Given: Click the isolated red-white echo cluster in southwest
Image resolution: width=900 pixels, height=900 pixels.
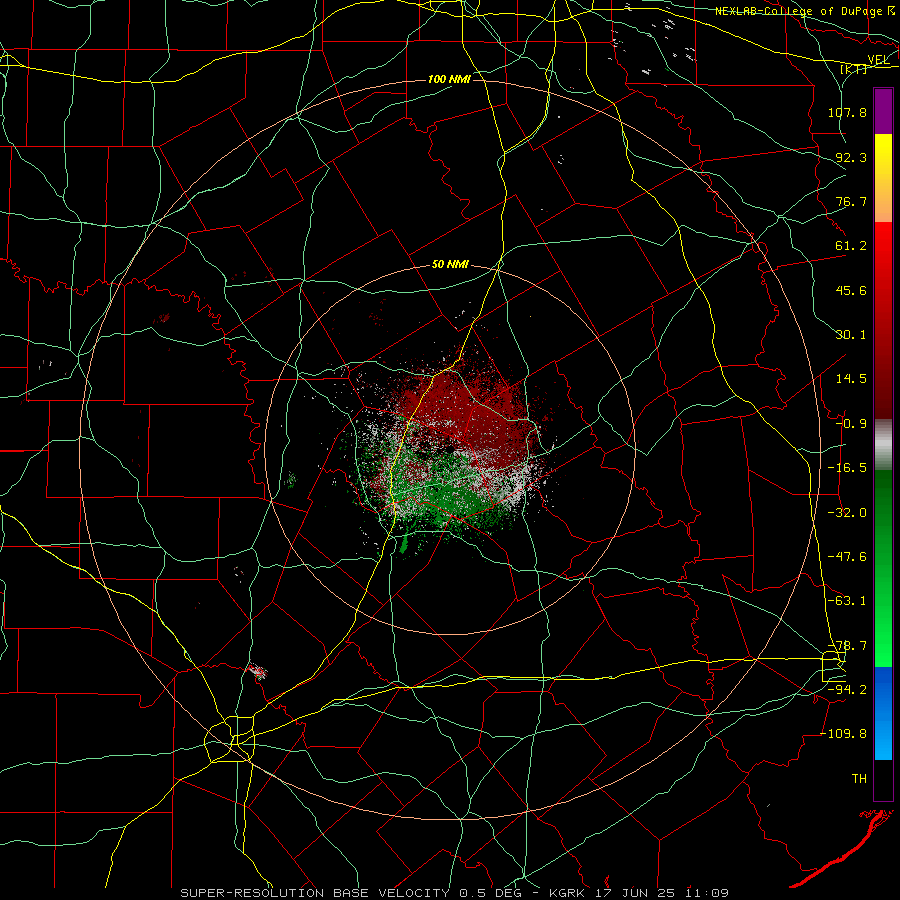Looking at the screenshot, I should point(257,671).
